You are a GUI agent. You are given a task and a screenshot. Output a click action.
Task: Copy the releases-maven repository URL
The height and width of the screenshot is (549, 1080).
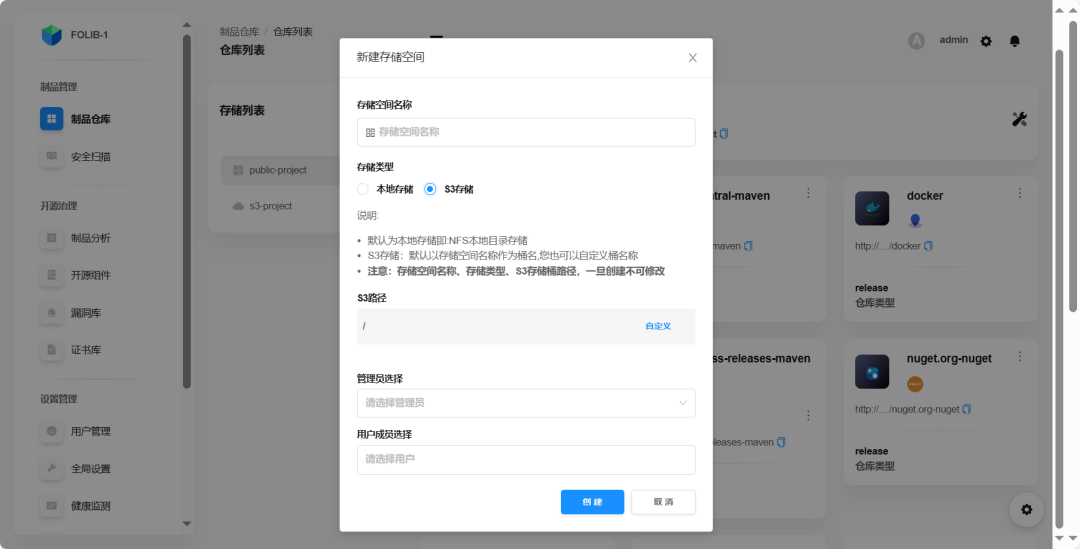coord(781,442)
